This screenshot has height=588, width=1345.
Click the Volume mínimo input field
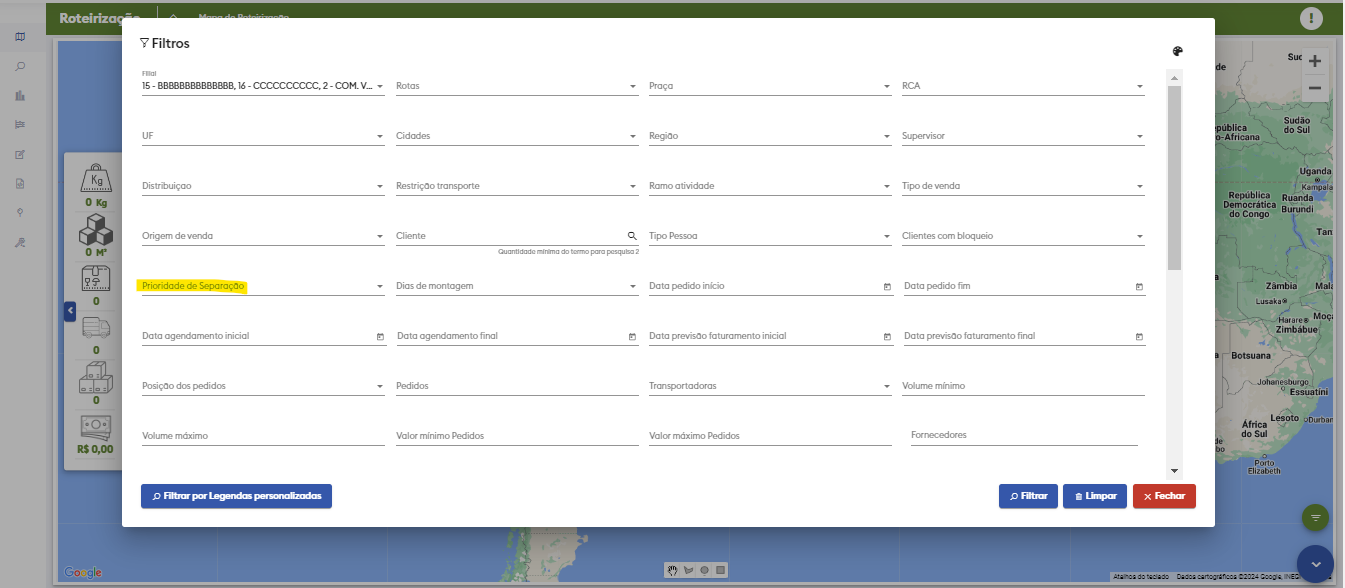1022,386
